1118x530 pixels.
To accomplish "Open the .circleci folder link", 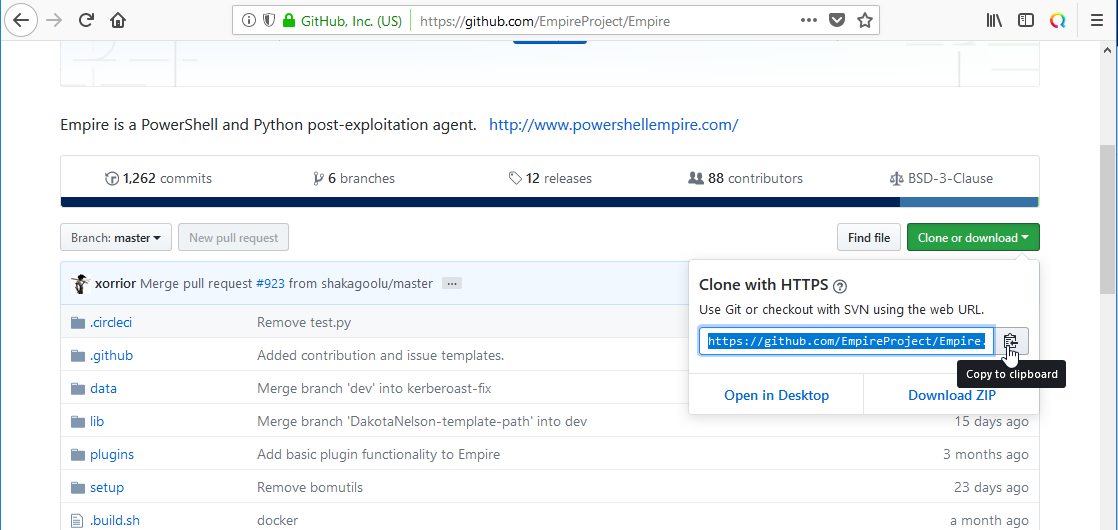I will tap(111, 322).
